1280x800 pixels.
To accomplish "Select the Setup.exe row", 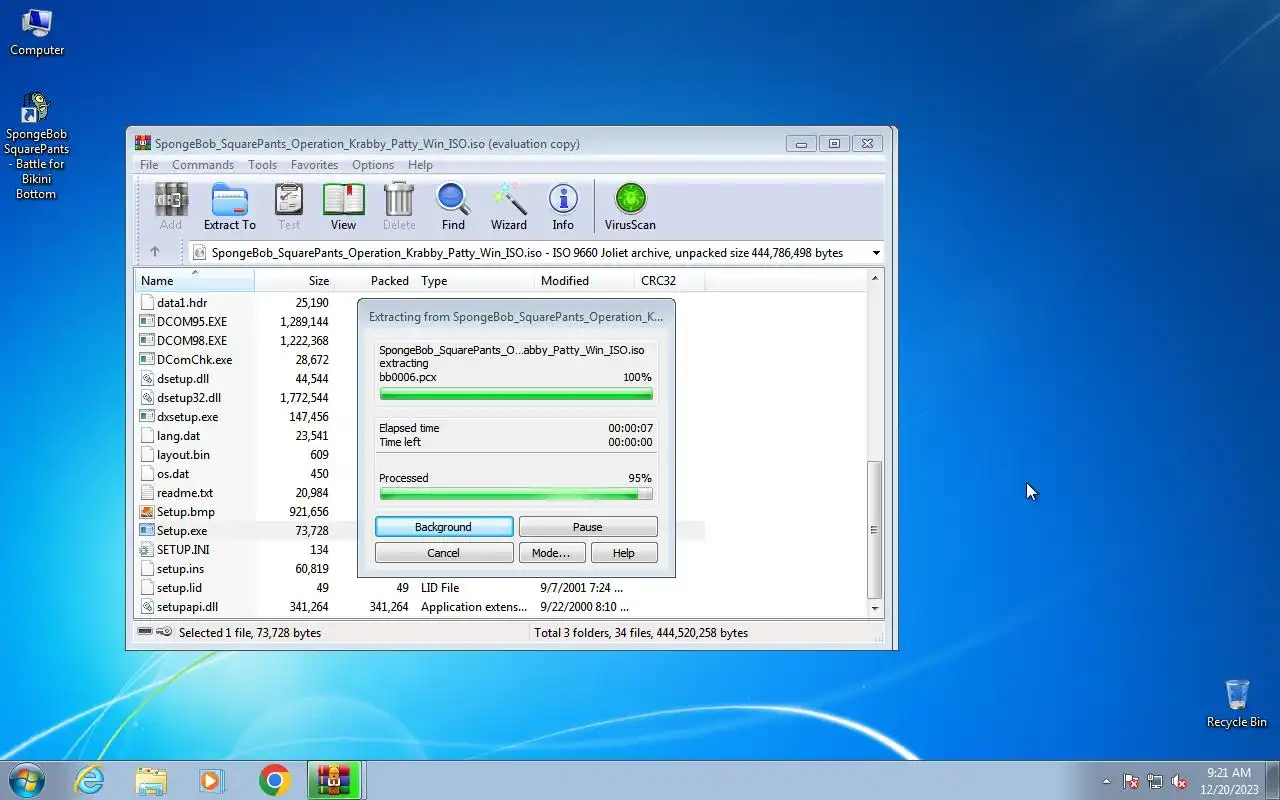I will tap(420, 530).
